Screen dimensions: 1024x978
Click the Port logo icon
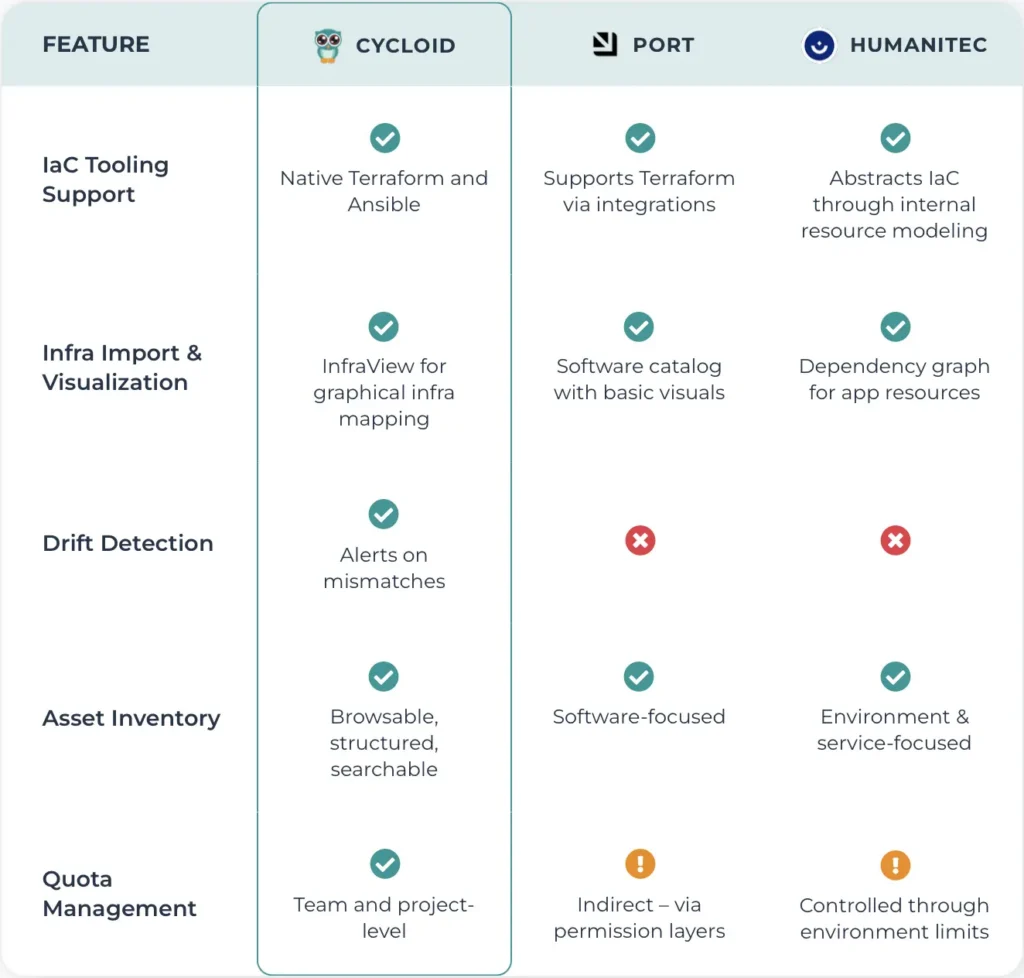click(605, 44)
